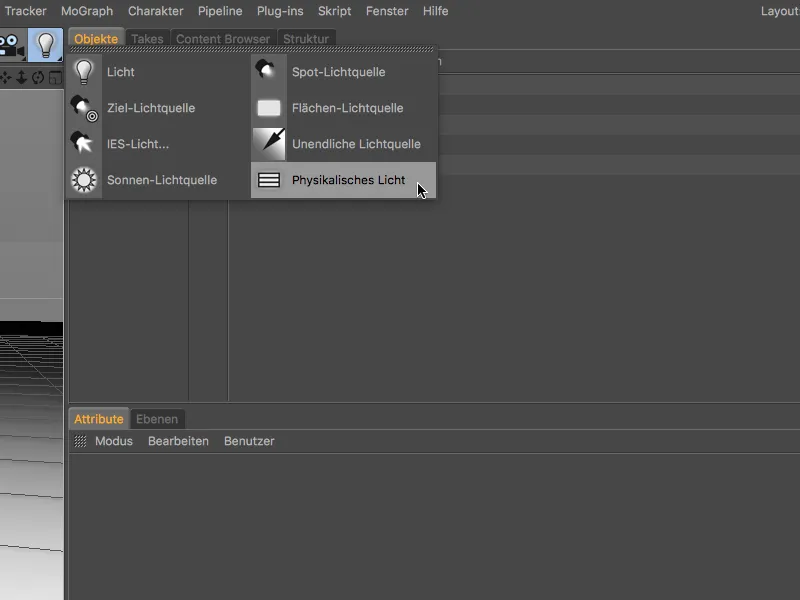Screen dimensions: 800x600
Task: Select Physikalisches Licht in the light palette
Action: coord(347,180)
